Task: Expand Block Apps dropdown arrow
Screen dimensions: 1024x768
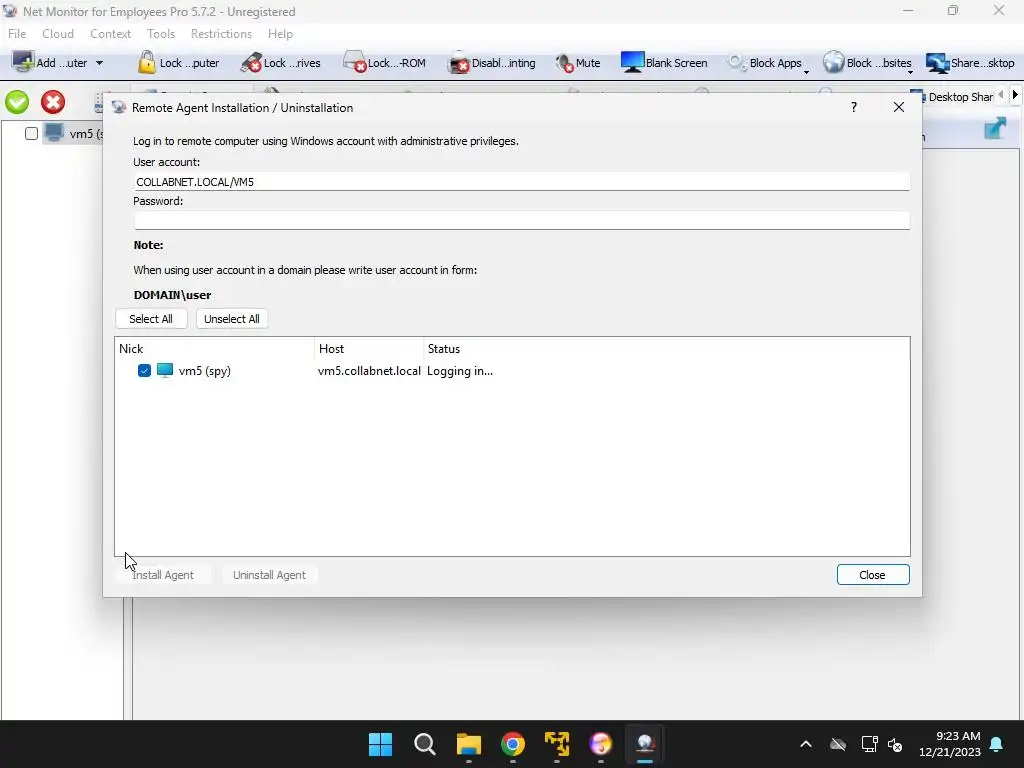Action: pyautogui.click(x=806, y=72)
